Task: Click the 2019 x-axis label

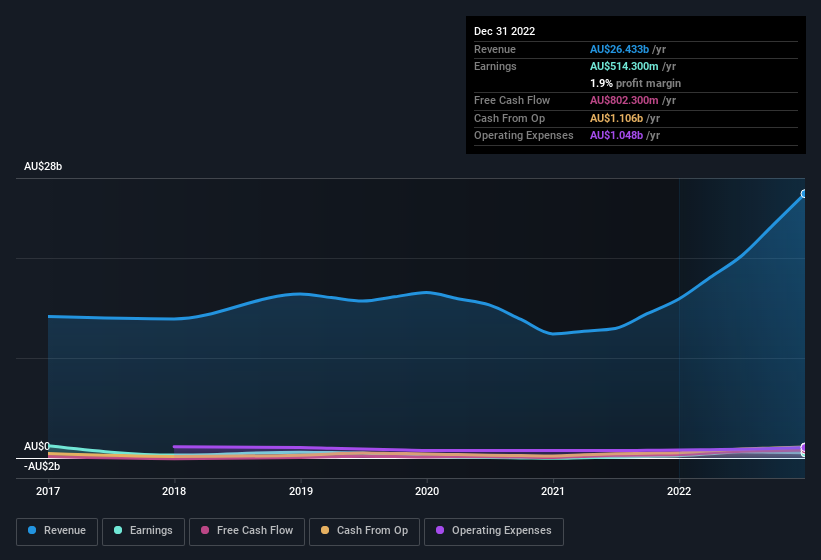Action: coord(301,491)
